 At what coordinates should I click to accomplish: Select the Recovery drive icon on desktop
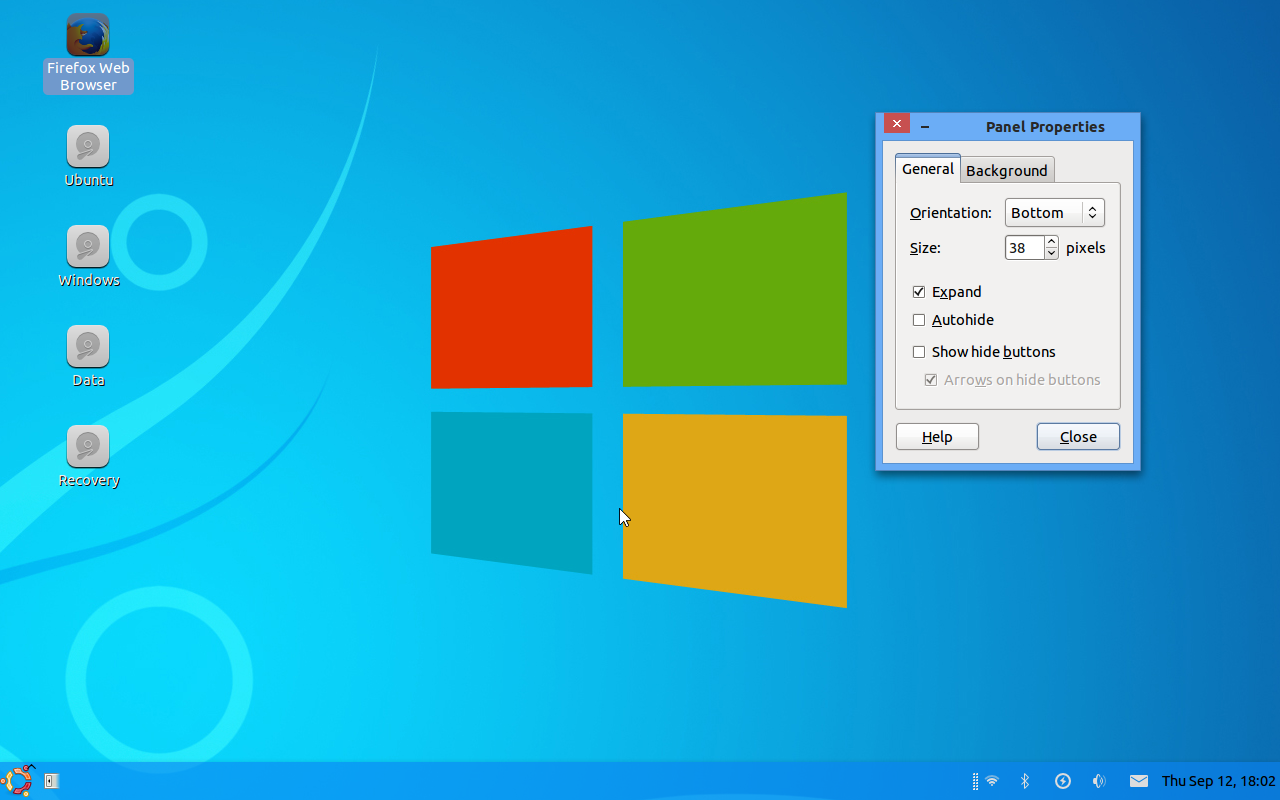click(x=88, y=456)
